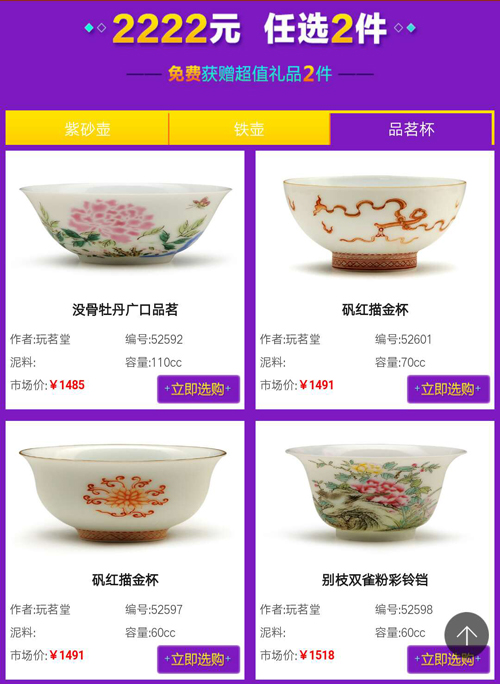This screenshot has width=500, height=684.
Task: Click 立即选购 for cup number 52597
Action: (199, 659)
